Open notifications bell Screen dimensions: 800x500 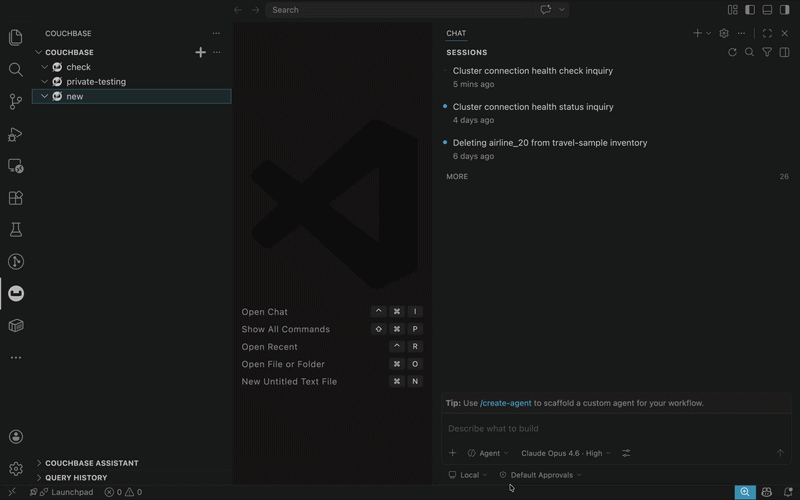[788, 492]
